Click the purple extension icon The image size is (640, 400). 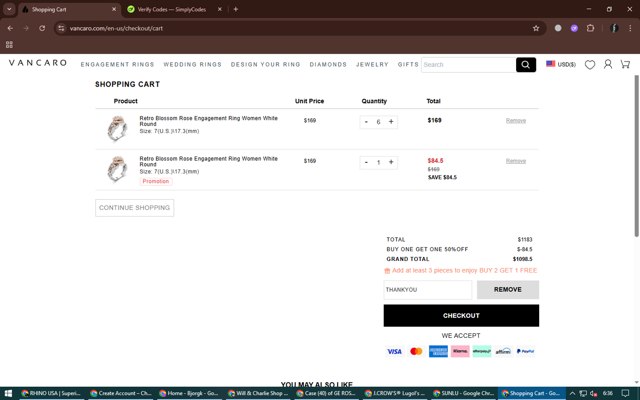(x=574, y=28)
